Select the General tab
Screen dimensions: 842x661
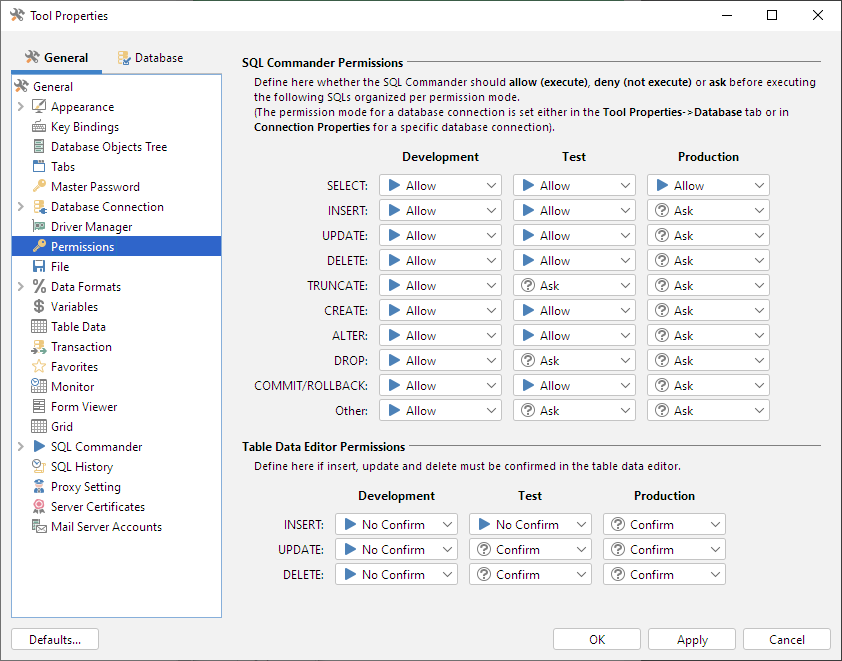coord(57,58)
